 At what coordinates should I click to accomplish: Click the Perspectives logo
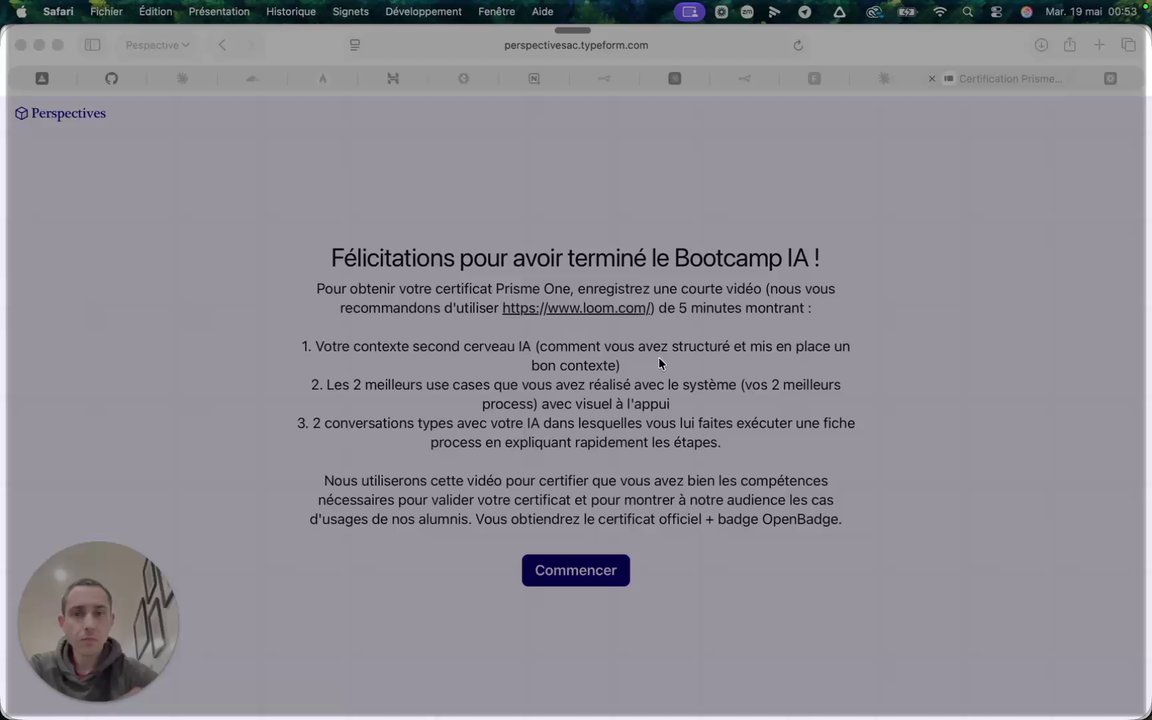pyautogui.click(x=61, y=113)
